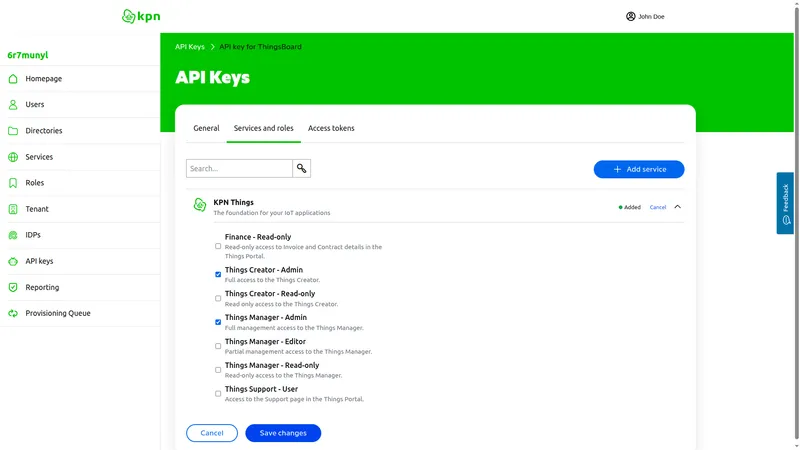Click the 6r7munyl tenant name
Viewport: 800px width, 450px height.
[28, 55]
